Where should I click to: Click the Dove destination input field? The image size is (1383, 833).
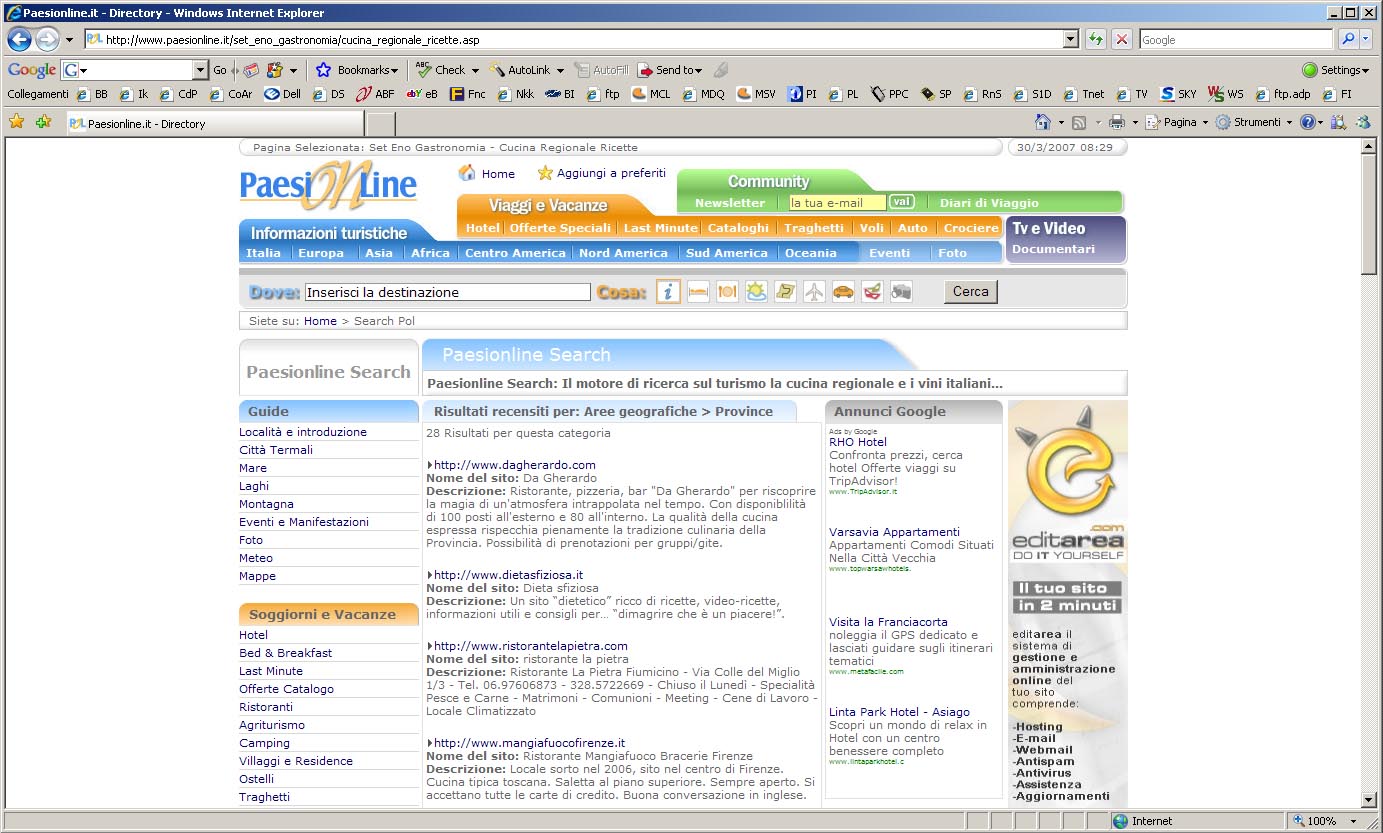point(447,292)
